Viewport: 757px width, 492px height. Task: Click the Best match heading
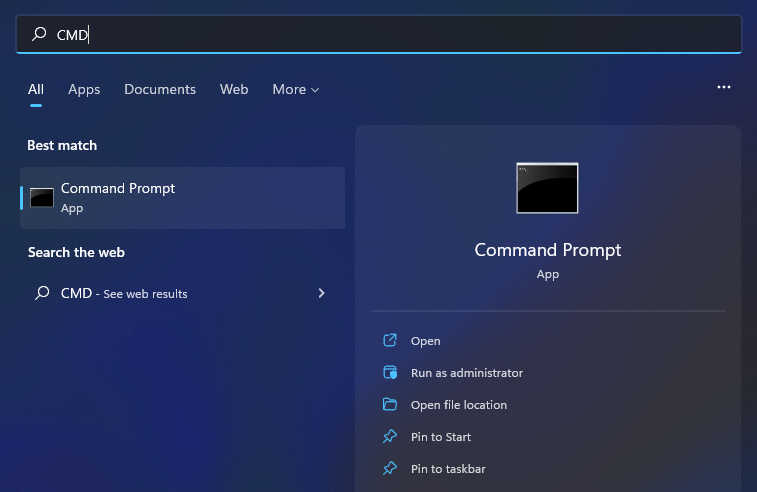(62, 145)
